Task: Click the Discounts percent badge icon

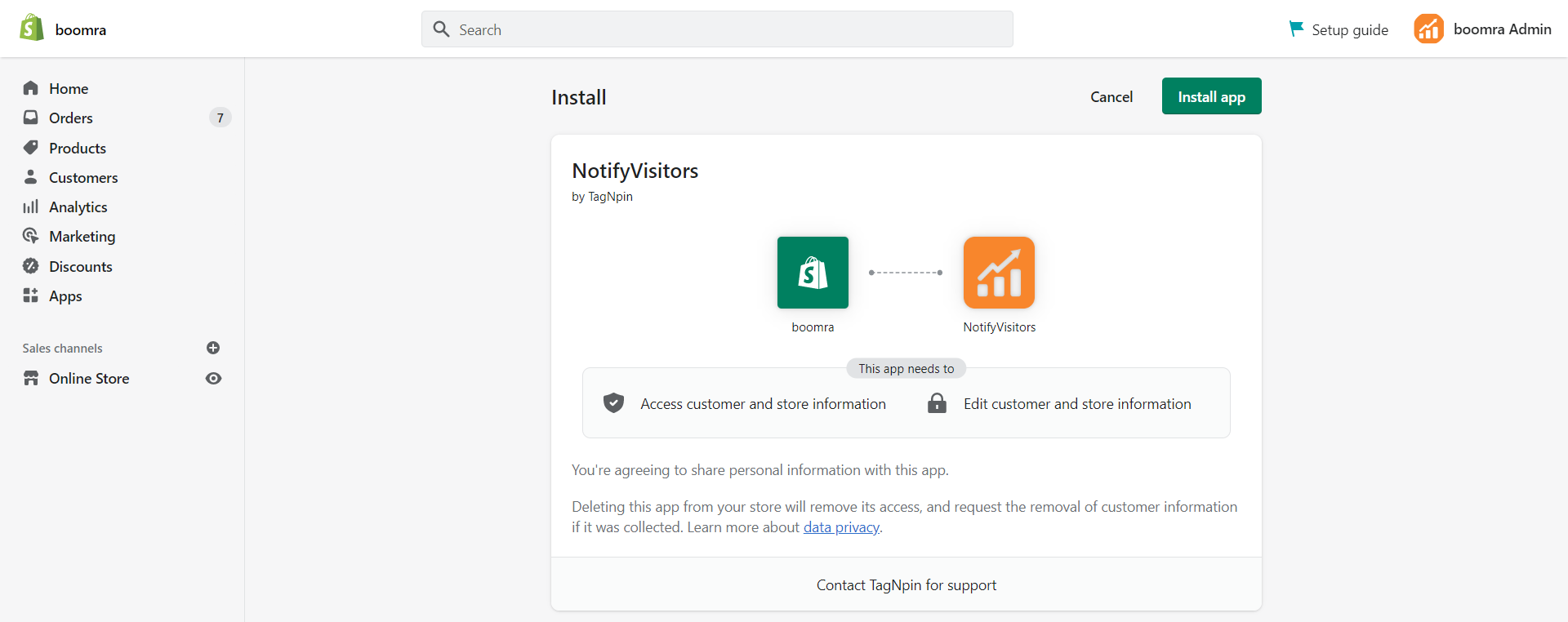Action: point(31,266)
